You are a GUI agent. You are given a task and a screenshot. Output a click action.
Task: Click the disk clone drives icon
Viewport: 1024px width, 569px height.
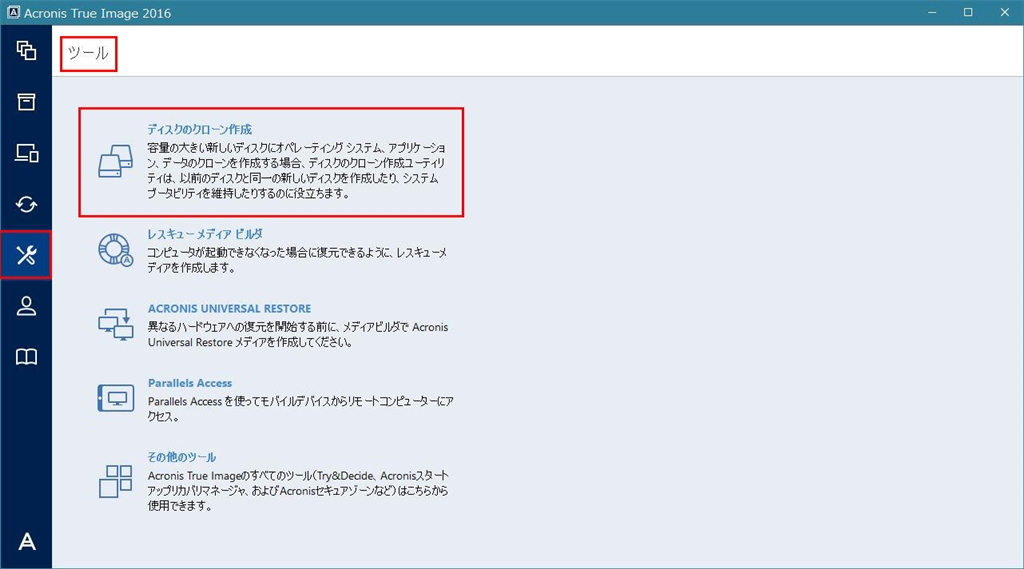[x=116, y=161]
